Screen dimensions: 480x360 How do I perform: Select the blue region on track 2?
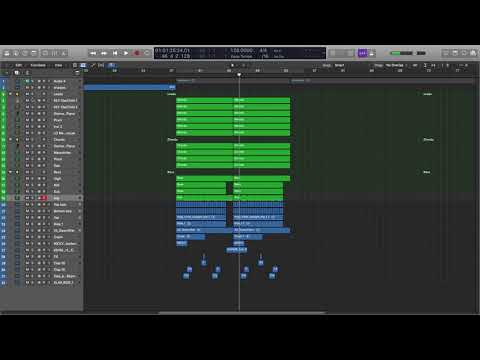tap(130, 87)
